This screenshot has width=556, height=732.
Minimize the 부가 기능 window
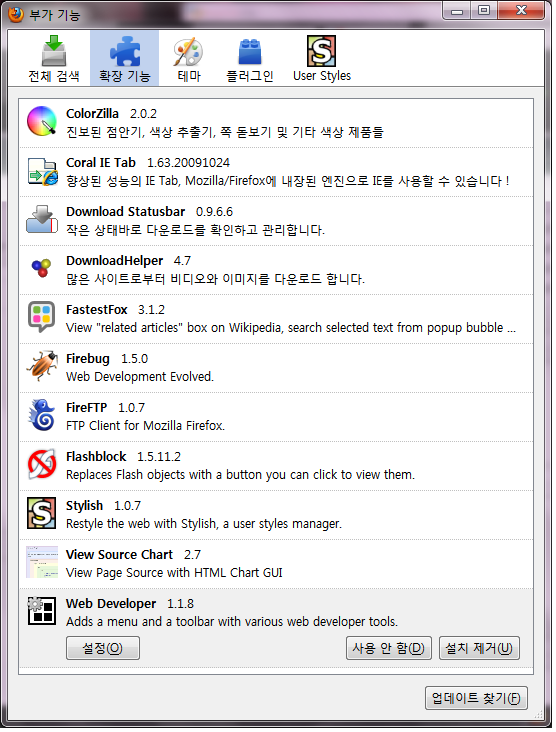(x=457, y=11)
